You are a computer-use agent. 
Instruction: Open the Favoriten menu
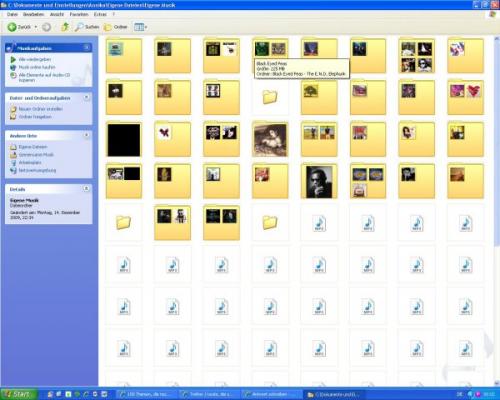tap(79, 14)
